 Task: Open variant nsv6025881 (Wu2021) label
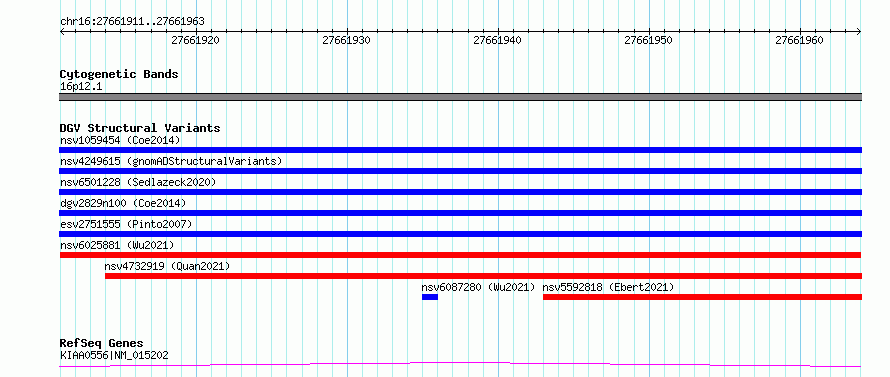pos(117,245)
